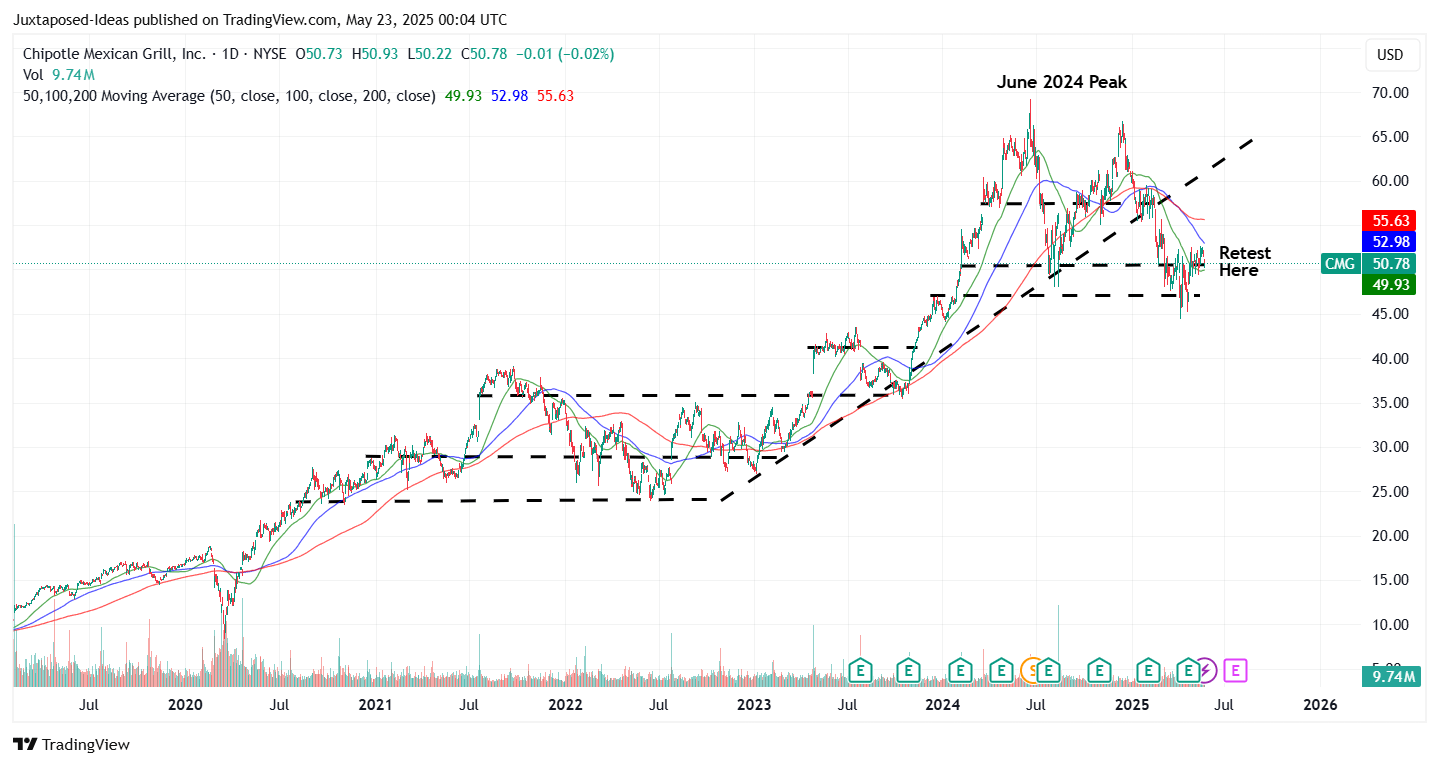Click the USD currency button
Image resolution: width=1439 pixels, height=766 pixels.
(1392, 55)
